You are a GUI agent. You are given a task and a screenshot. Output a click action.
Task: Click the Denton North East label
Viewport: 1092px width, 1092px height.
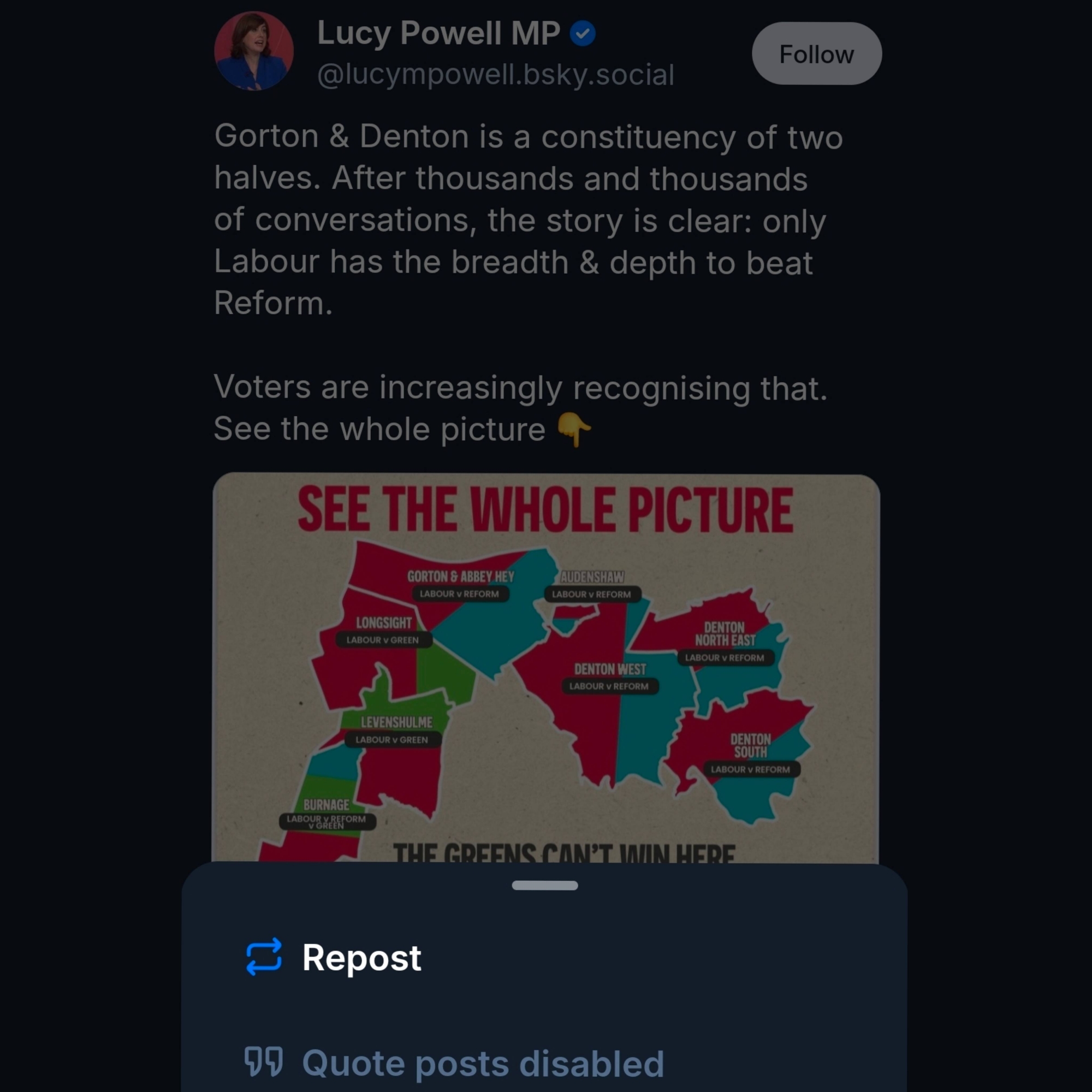[725, 633]
